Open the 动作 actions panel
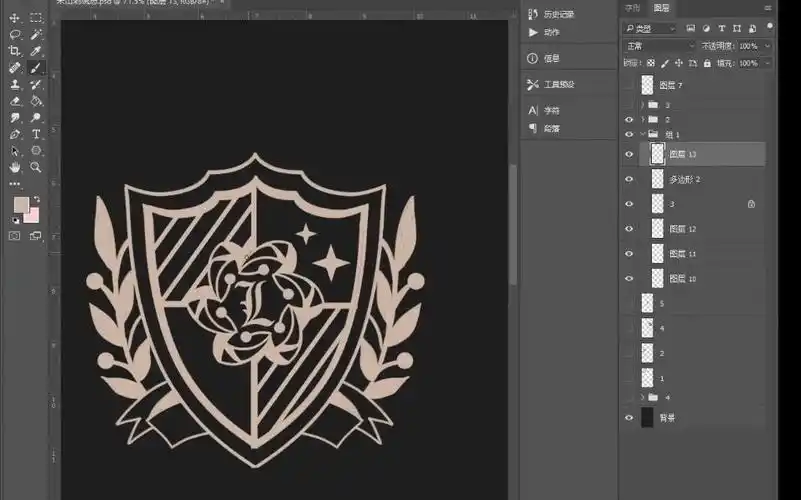 point(544,32)
